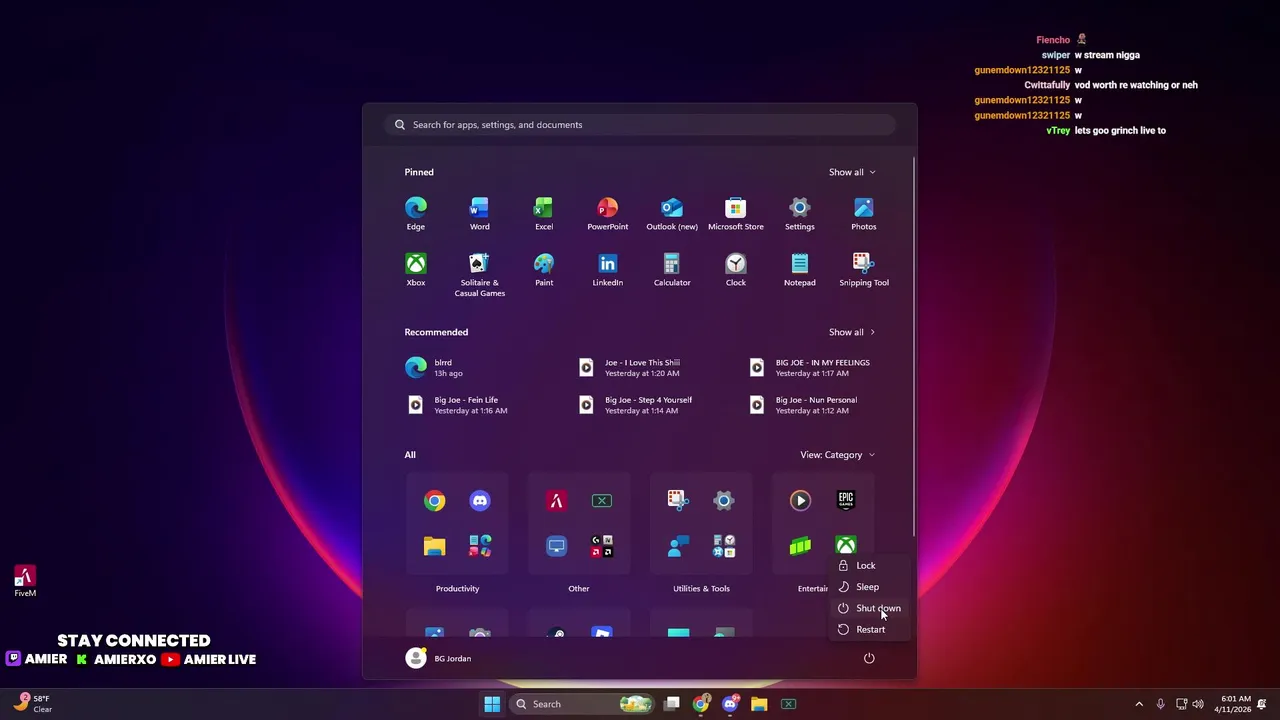Launch the Calculator pinned app
The width and height of the screenshot is (1280, 720).
(x=672, y=269)
